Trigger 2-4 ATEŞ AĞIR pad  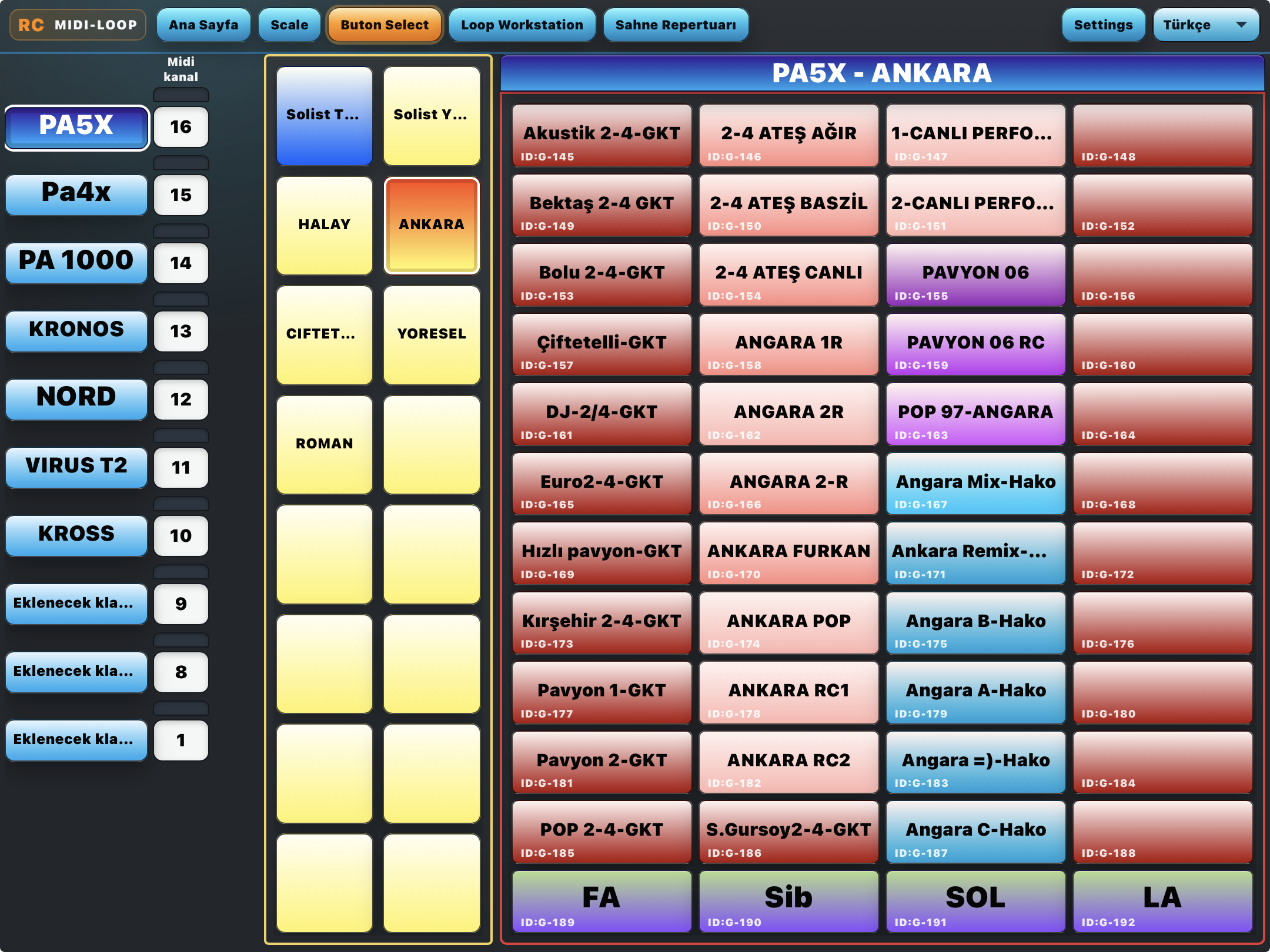pos(788,136)
